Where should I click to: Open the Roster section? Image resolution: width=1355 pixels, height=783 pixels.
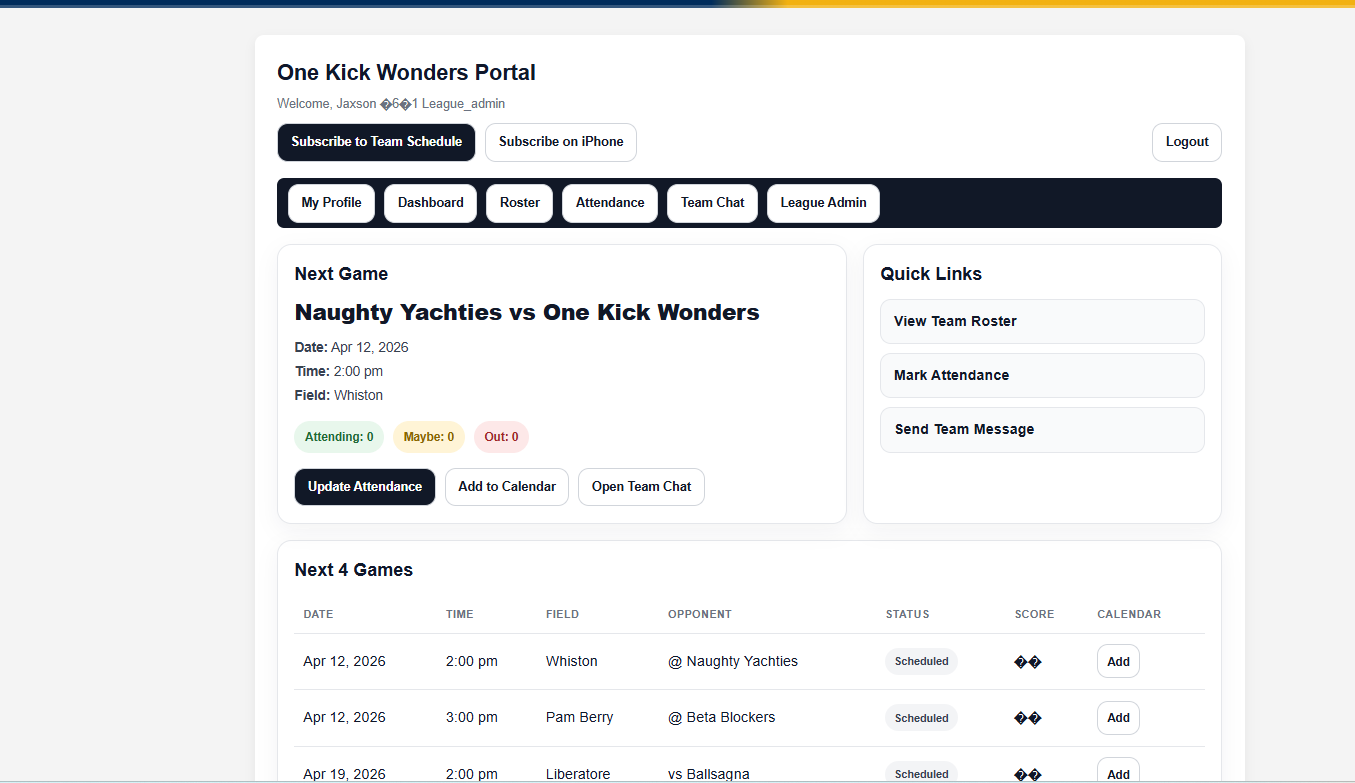[519, 203]
